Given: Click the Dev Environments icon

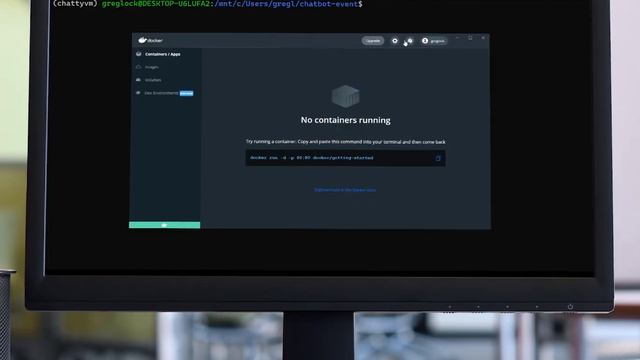Looking at the screenshot, I should (x=138, y=93).
